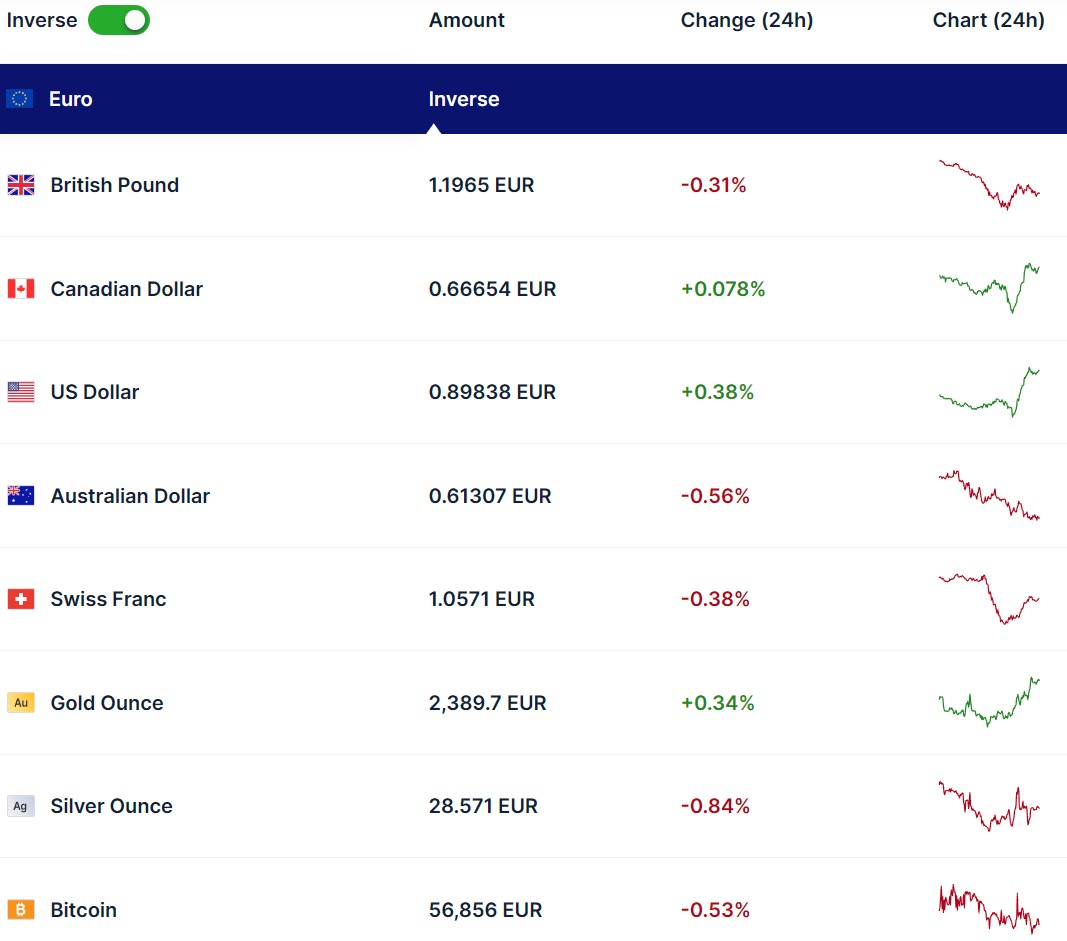
Task: Click the Inverse label in blue header
Action: tap(464, 99)
